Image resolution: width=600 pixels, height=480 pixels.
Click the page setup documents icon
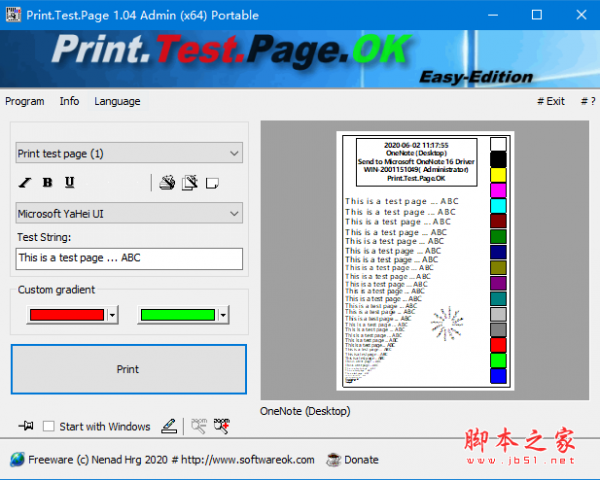click(x=190, y=183)
